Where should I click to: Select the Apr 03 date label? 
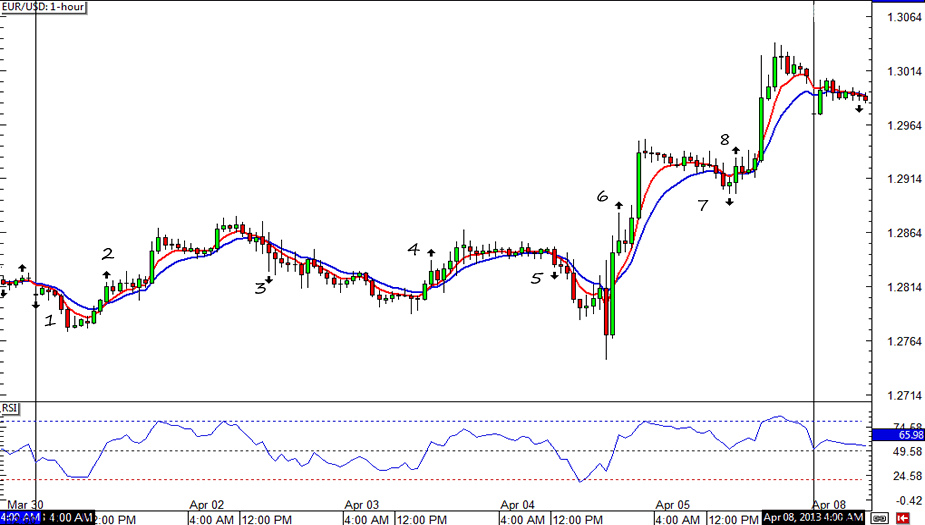[362, 506]
